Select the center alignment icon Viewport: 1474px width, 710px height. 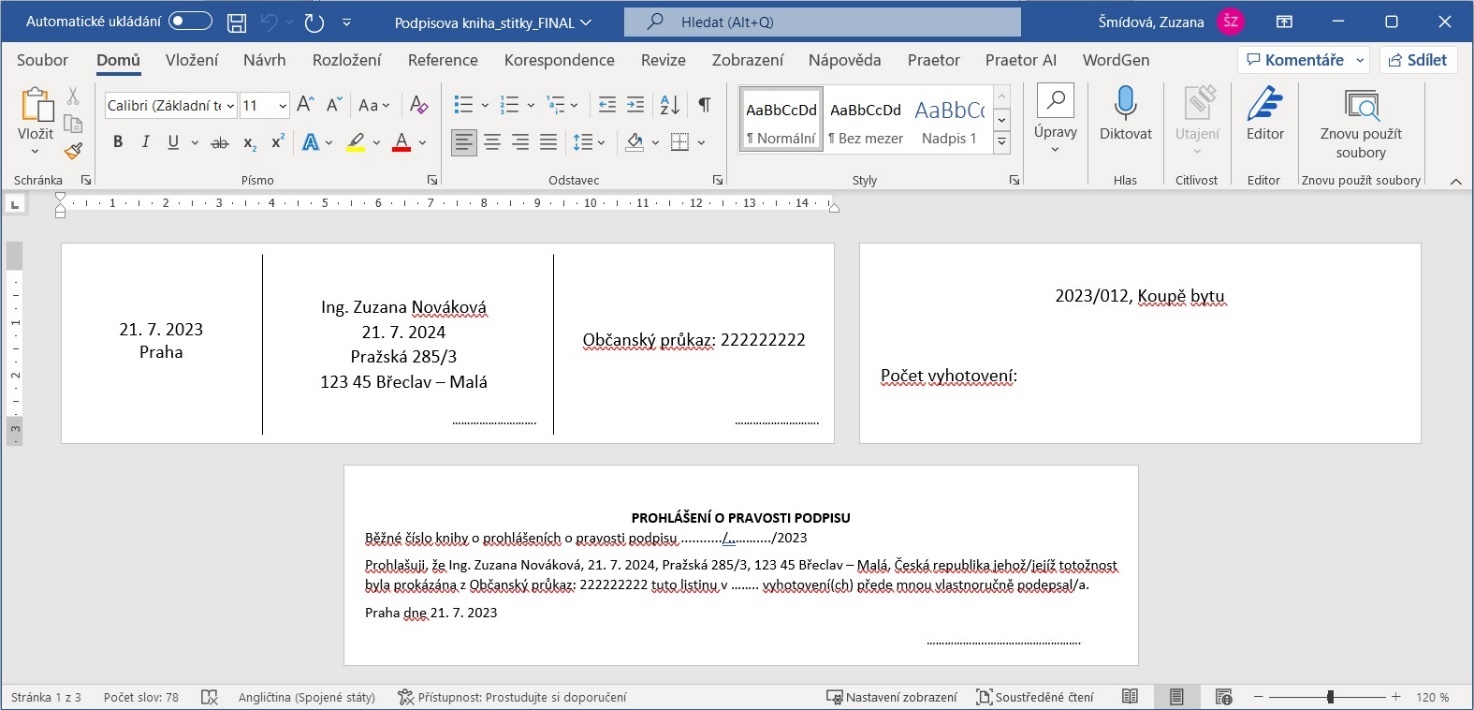491,141
